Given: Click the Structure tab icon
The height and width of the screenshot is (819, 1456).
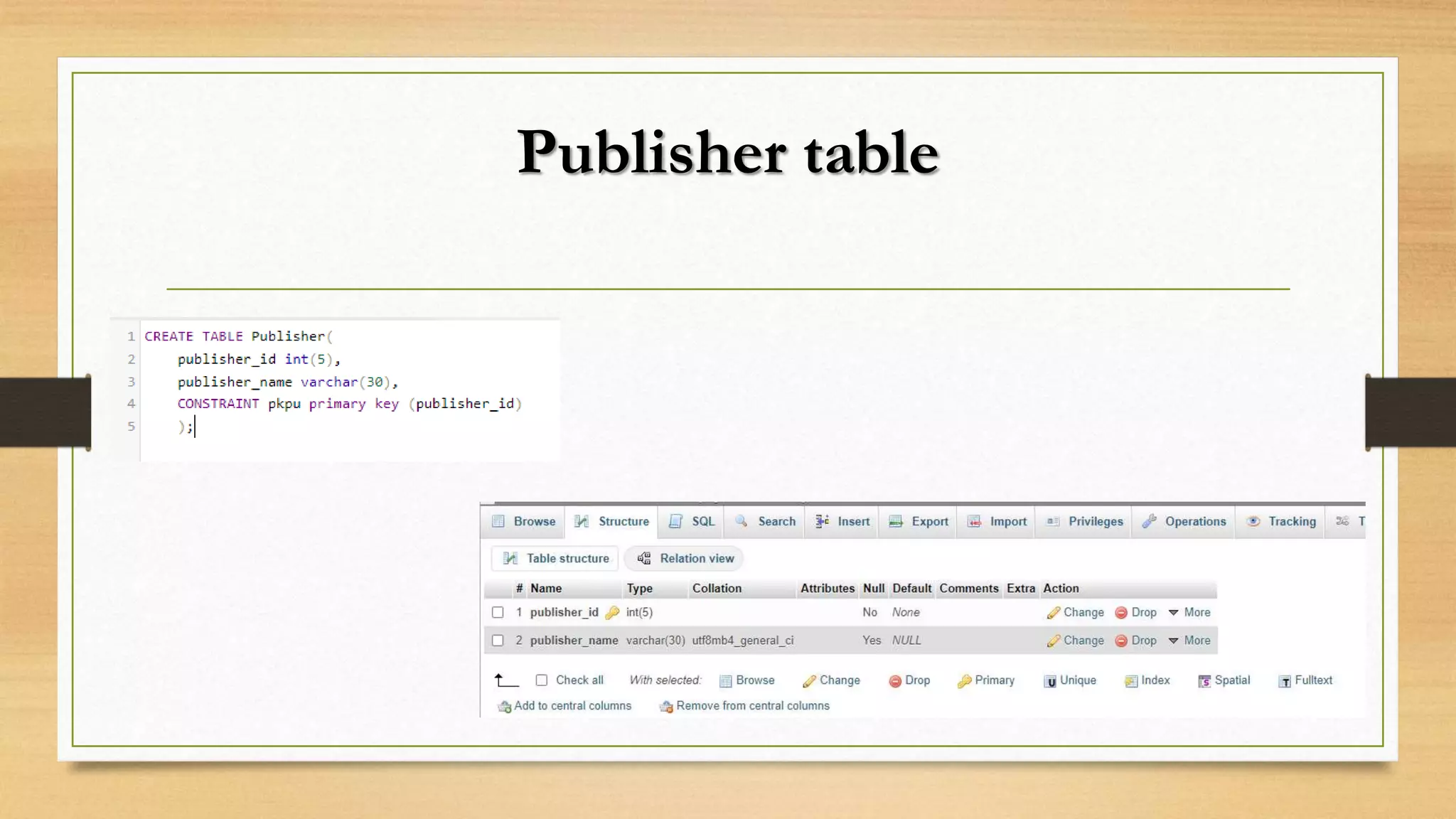Looking at the screenshot, I should 582,521.
